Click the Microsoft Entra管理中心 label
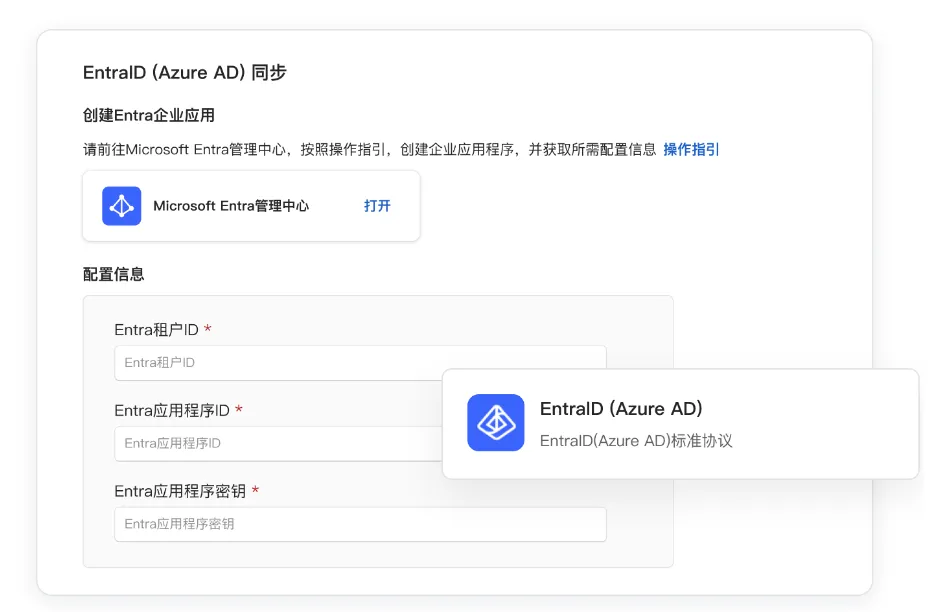934x612 pixels. (231, 206)
